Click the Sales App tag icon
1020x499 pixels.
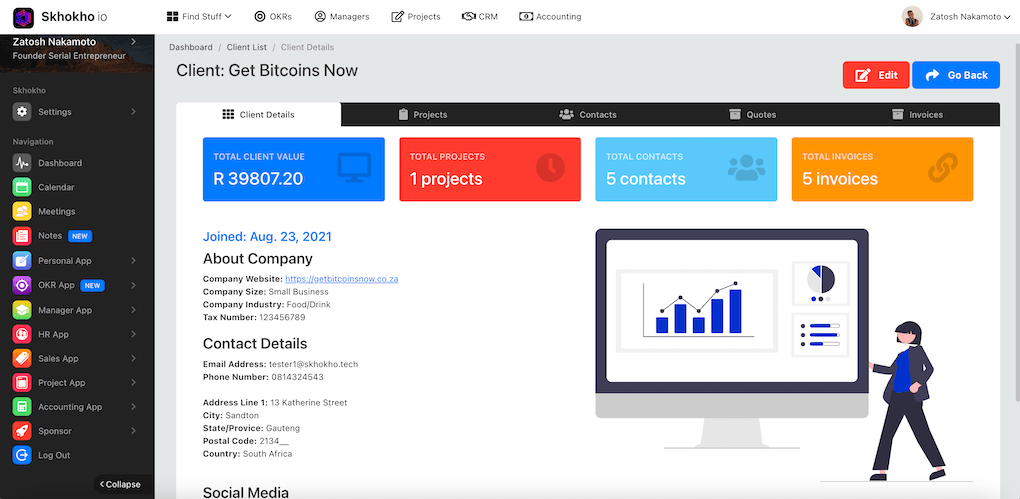click(22, 358)
